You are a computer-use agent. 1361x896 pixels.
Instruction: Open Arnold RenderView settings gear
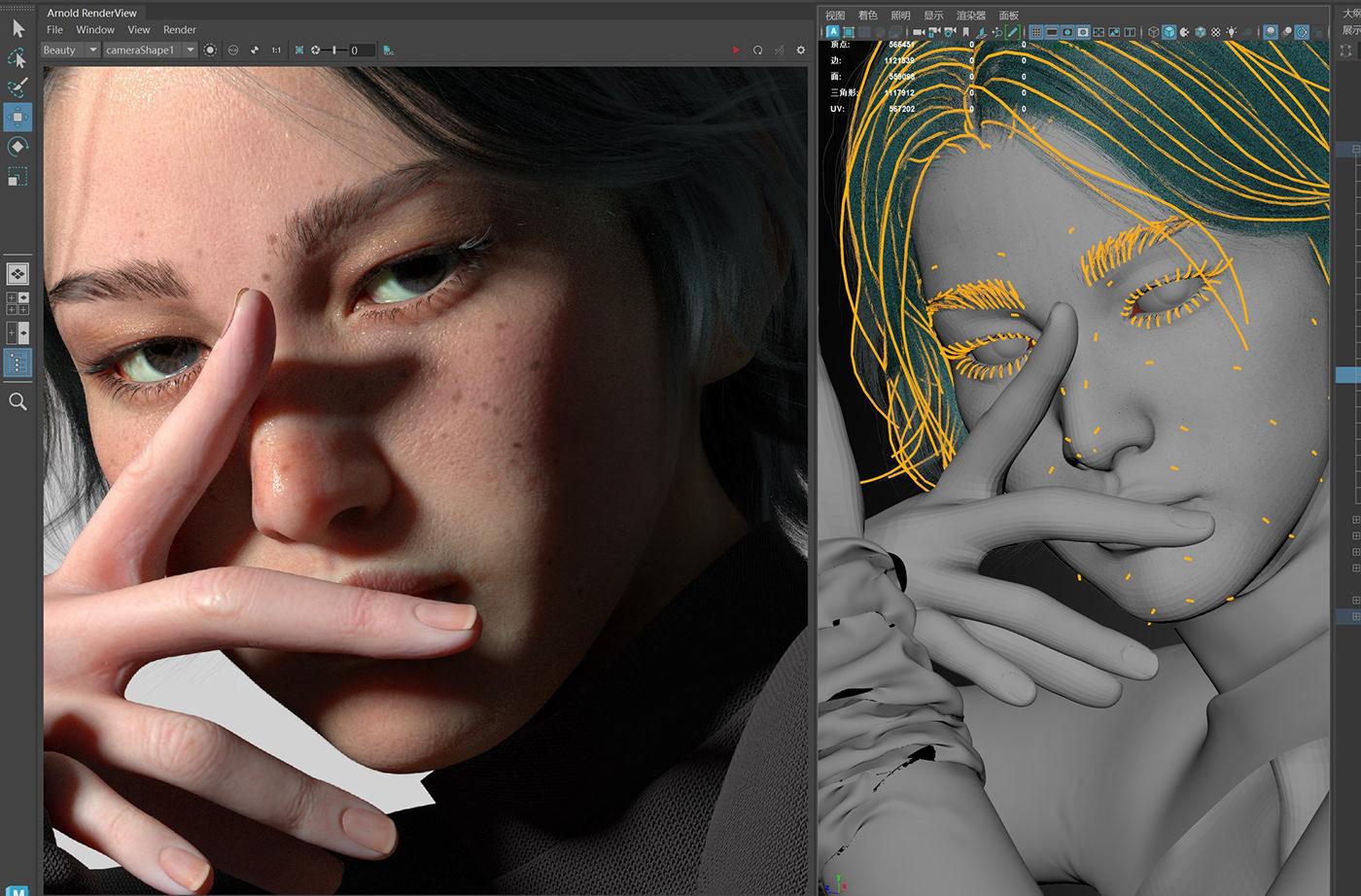point(801,50)
